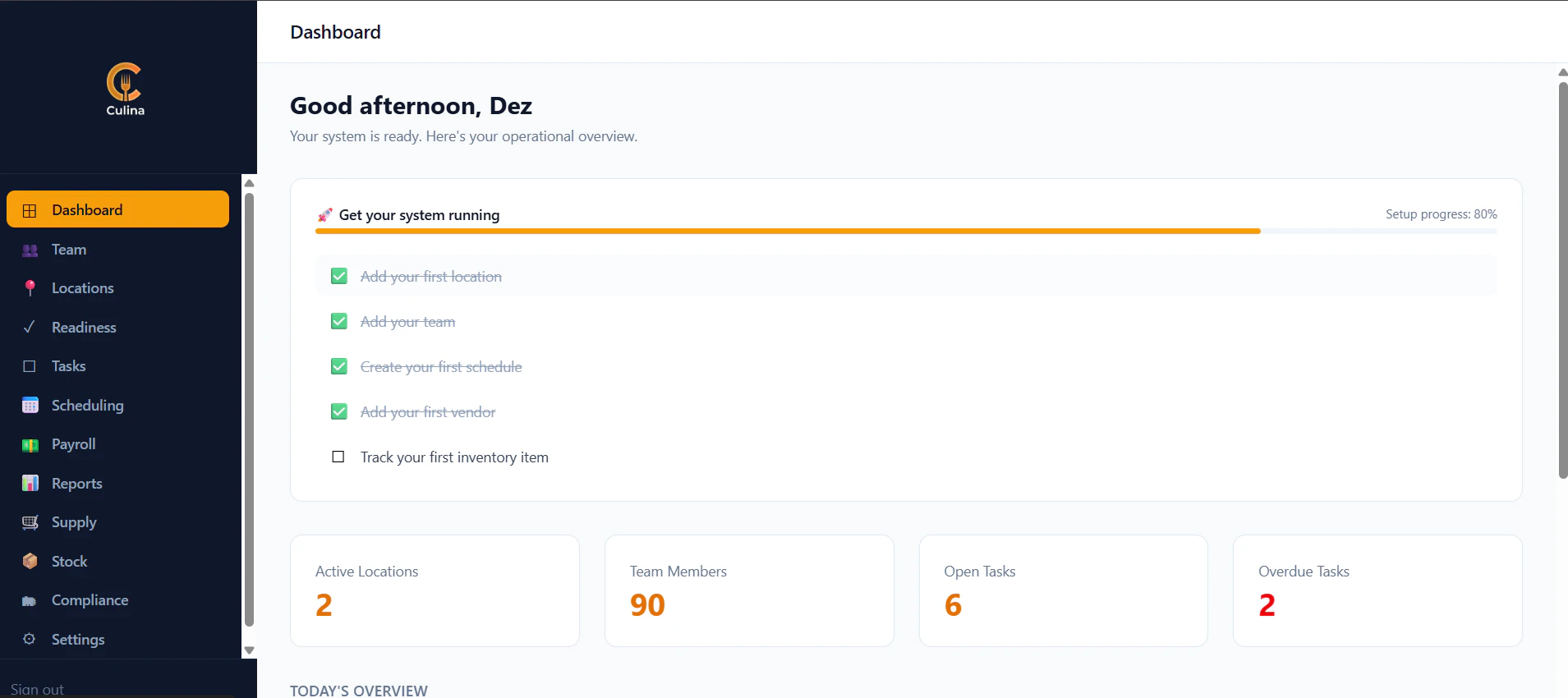1568x698 pixels.
Task: Click the Overdue Tasks count 2
Action: pos(1267,605)
